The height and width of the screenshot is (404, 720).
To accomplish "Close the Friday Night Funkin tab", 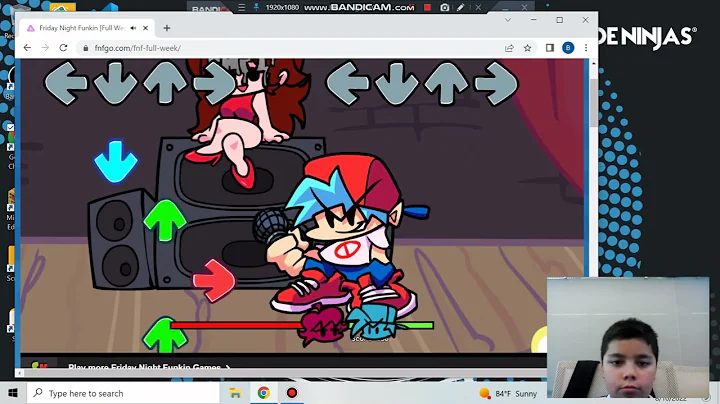I will [146, 28].
